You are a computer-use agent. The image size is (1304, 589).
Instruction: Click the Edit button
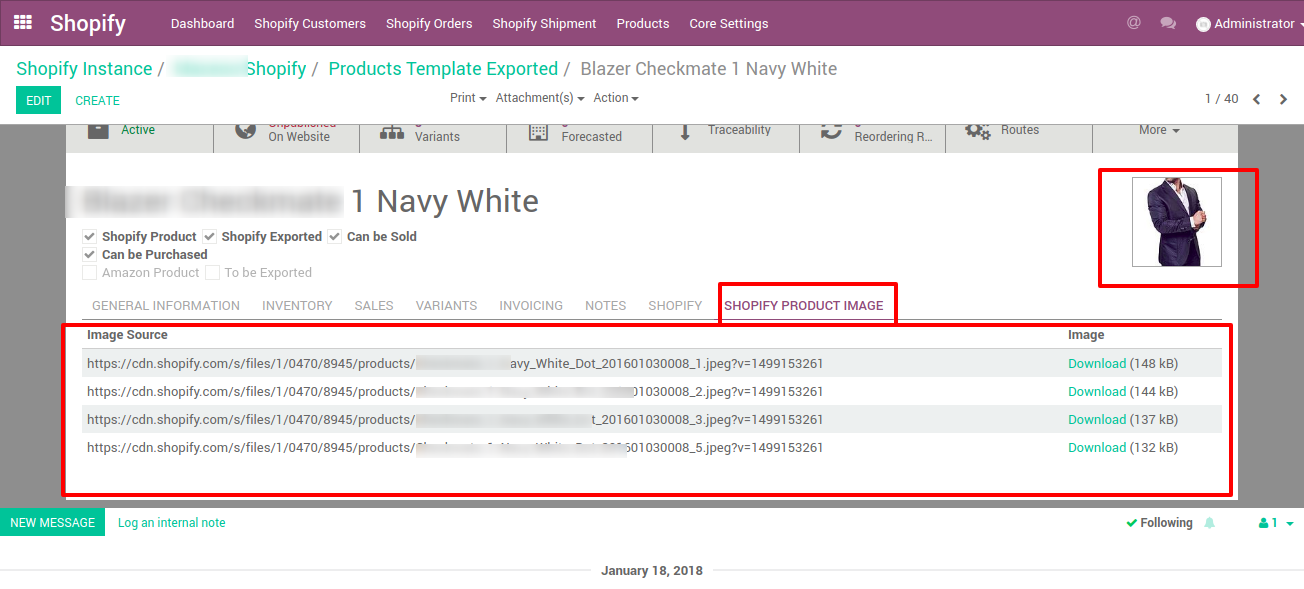(38, 100)
